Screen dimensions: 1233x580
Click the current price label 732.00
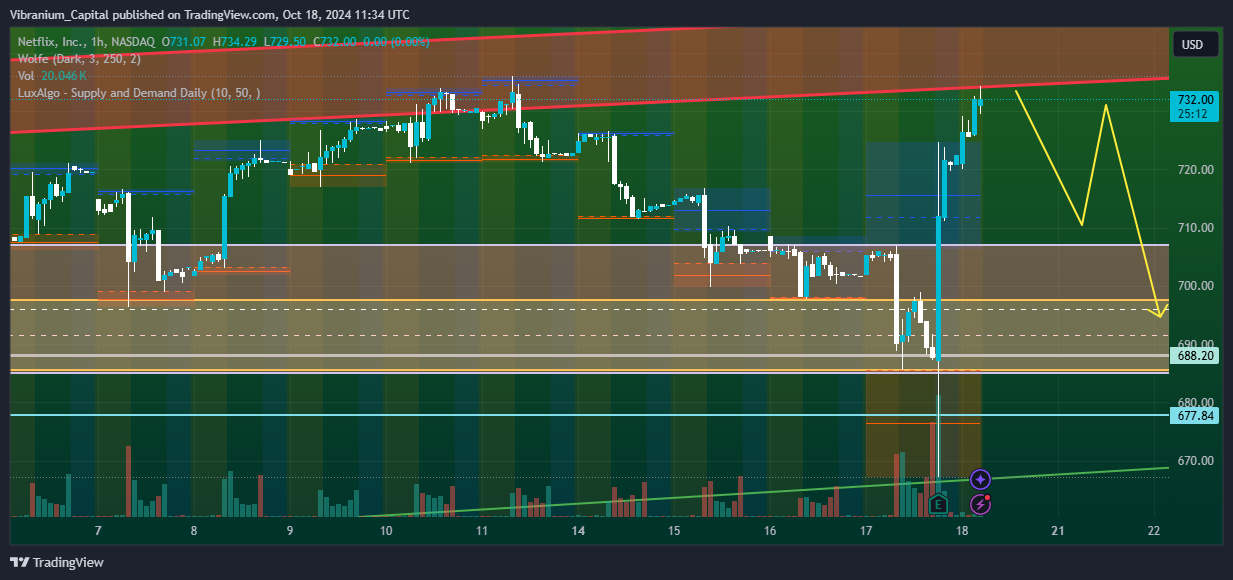1195,100
